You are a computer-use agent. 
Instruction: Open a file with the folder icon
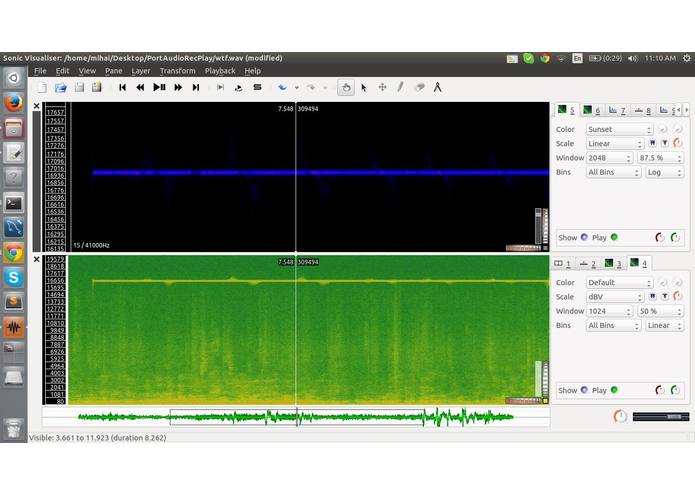click(61, 87)
